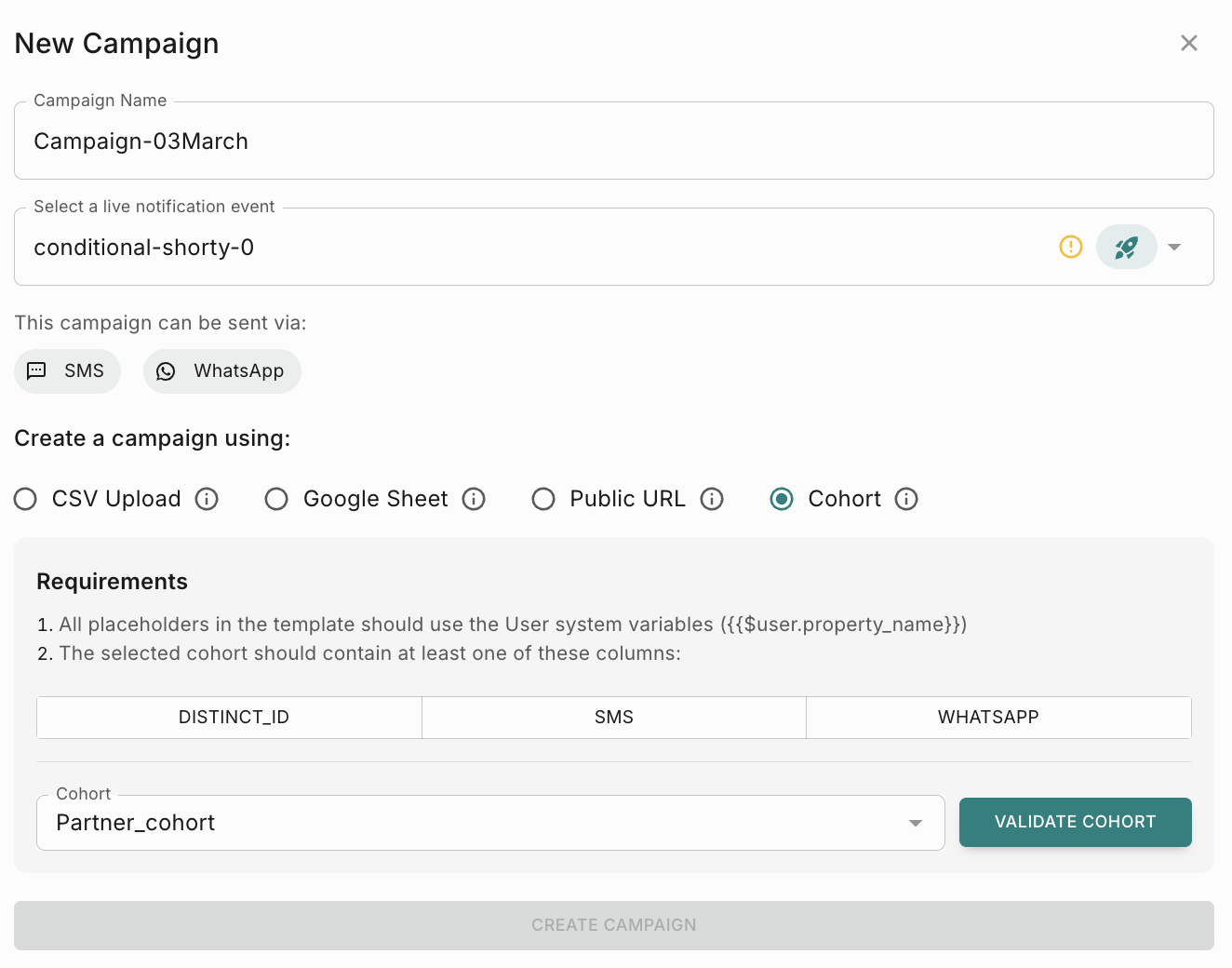Screen dimensions: 1232x968
Task: Click the yellow warning icon in event field
Action: 1071,247
